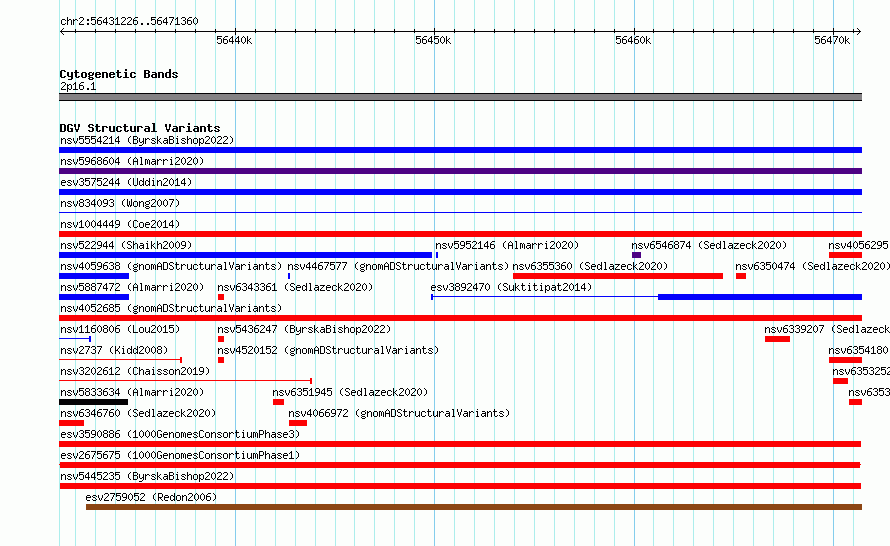This screenshot has width=890, height=546.
Task: Click the blue esv3575244 variant bar
Action: [x=460, y=192]
